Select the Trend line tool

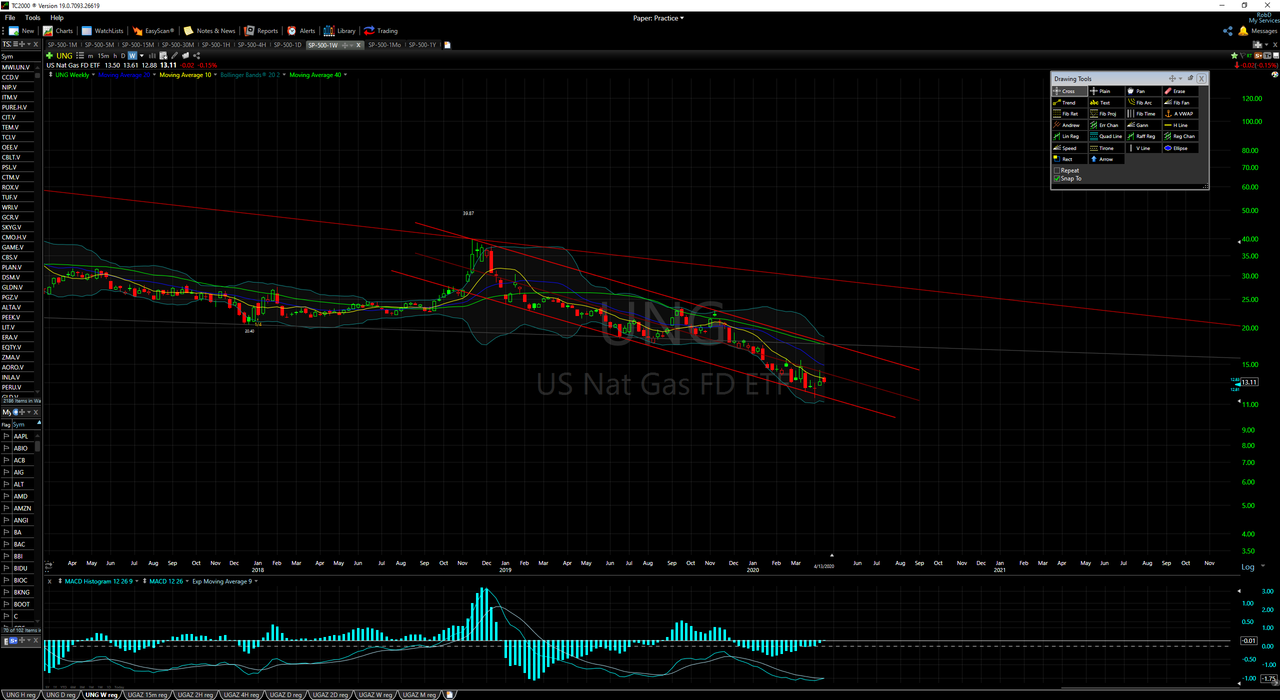click(x=1068, y=102)
